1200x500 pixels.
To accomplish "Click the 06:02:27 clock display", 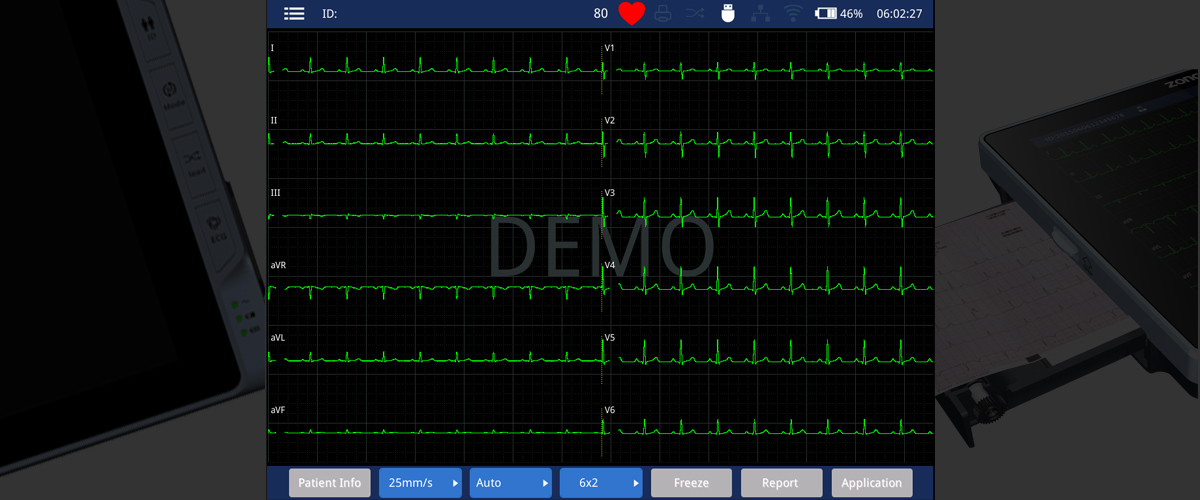I will [899, 13].
